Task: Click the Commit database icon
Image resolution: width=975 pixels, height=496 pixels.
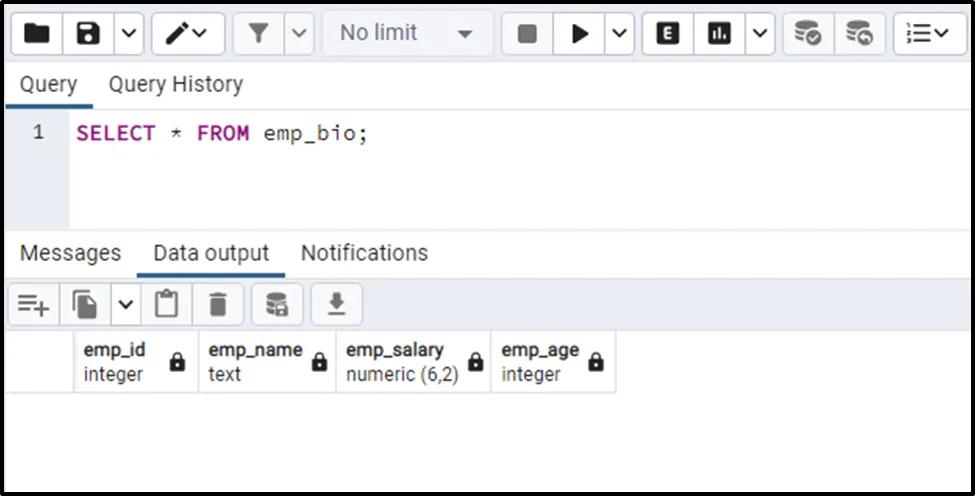Action: 807,34
